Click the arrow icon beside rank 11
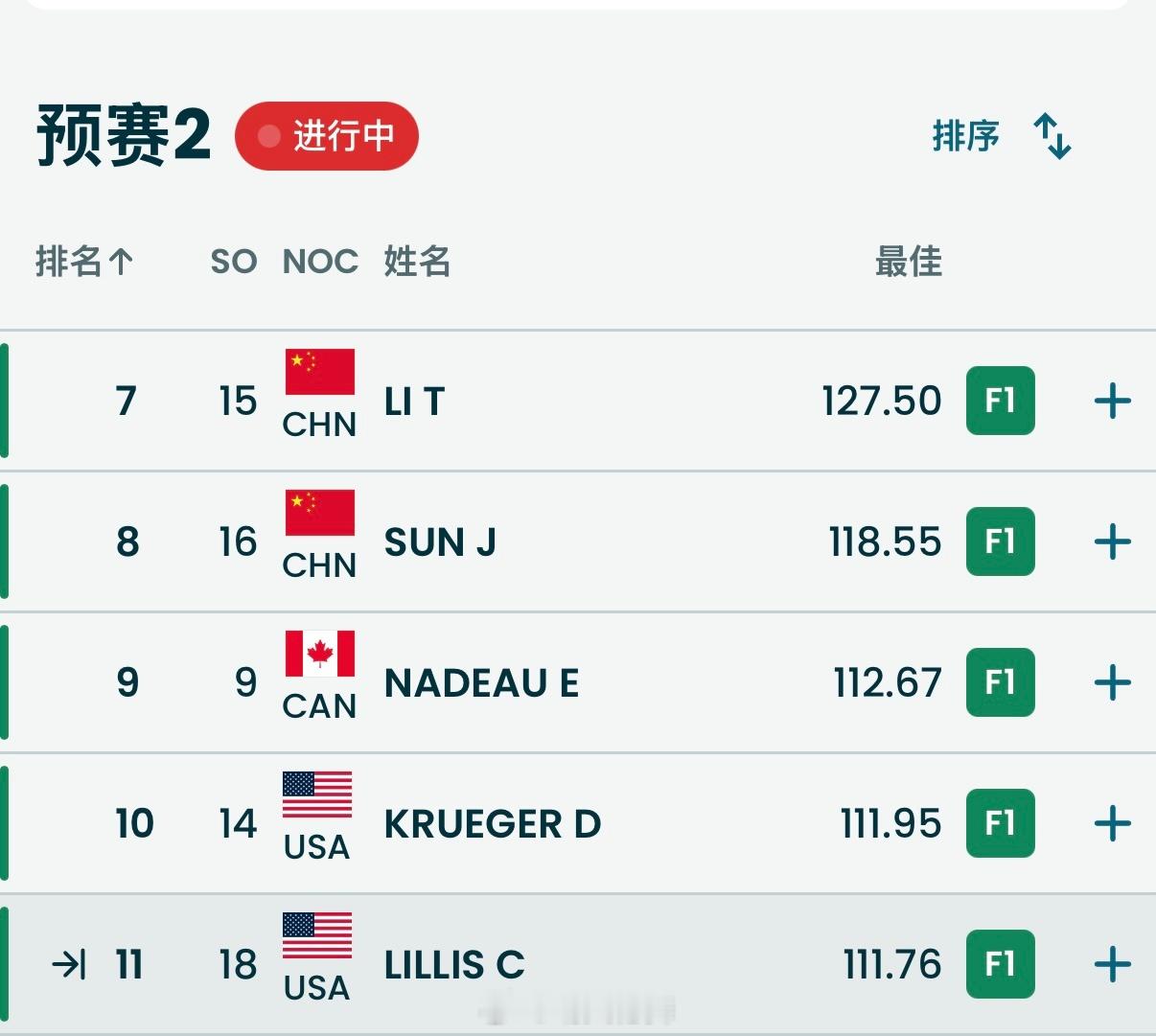The image size is (1156, 1036). (69, 964)
